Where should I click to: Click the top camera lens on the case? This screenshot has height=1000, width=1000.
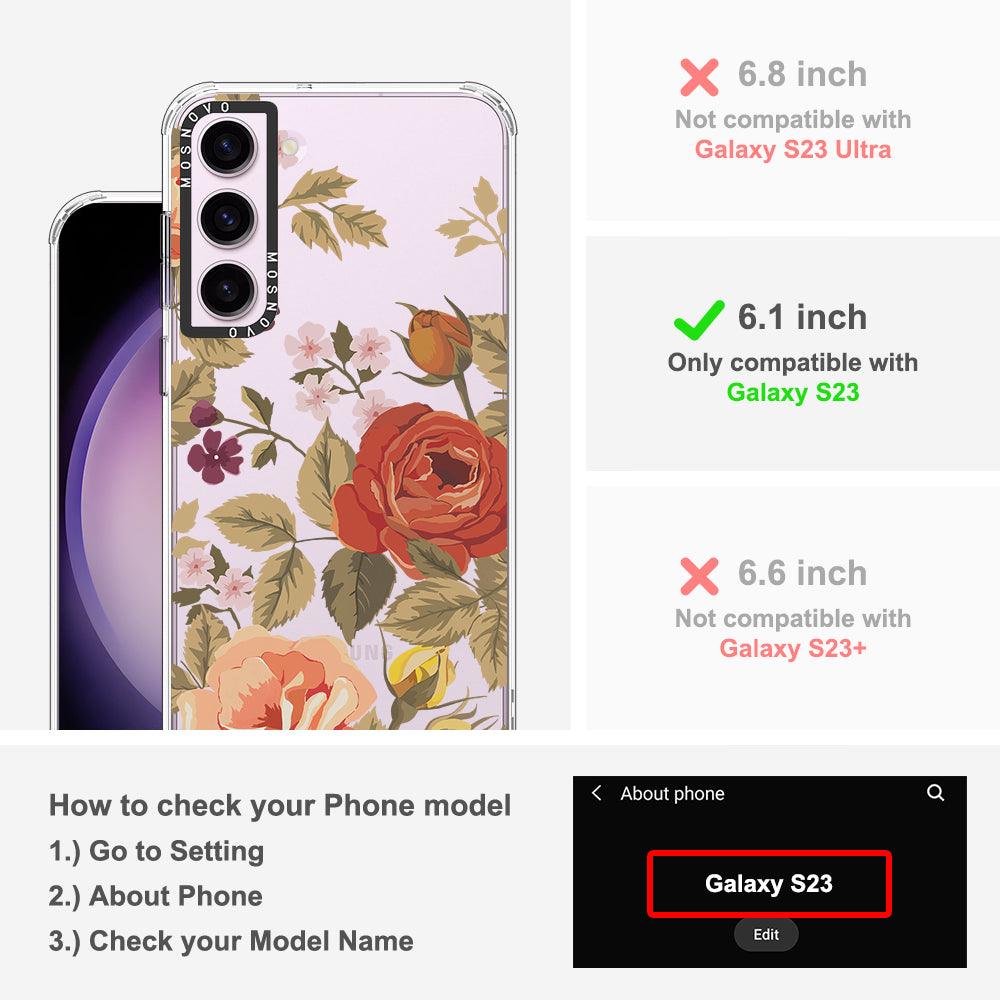pyautogui.click(x=228, y=147)
